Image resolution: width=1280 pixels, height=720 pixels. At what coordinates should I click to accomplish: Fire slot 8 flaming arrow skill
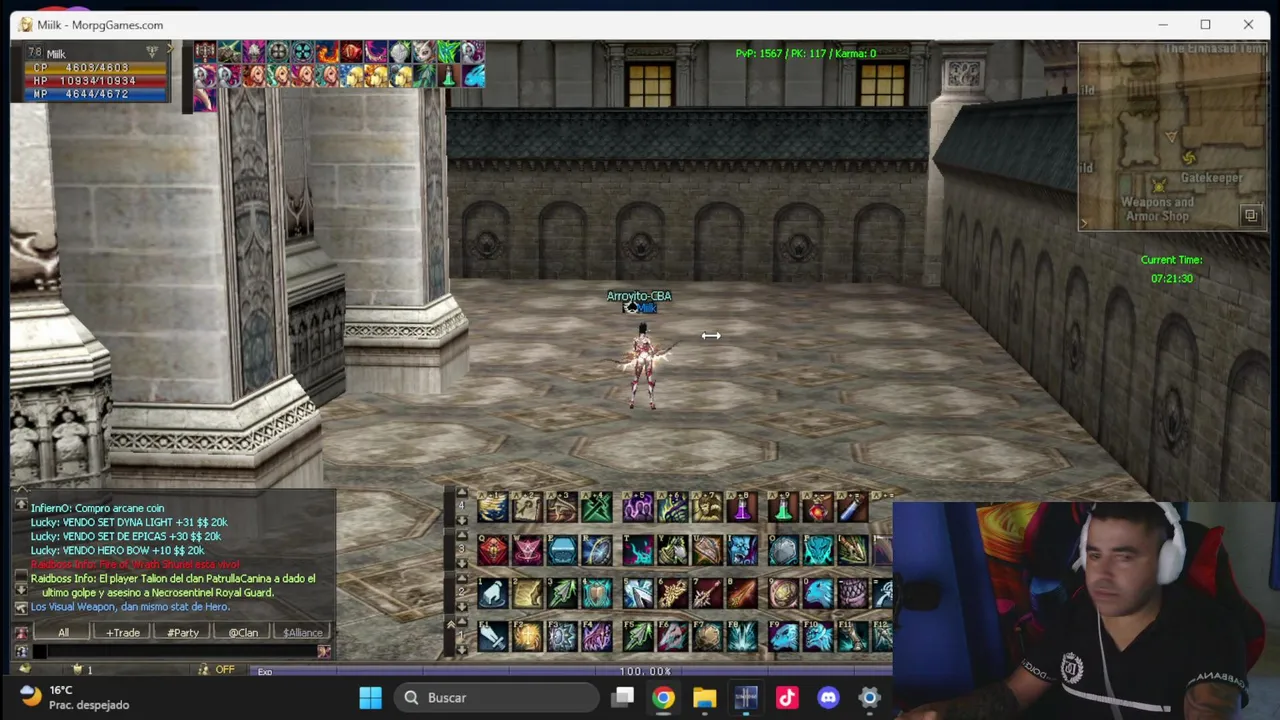click(x=742, y=593)
